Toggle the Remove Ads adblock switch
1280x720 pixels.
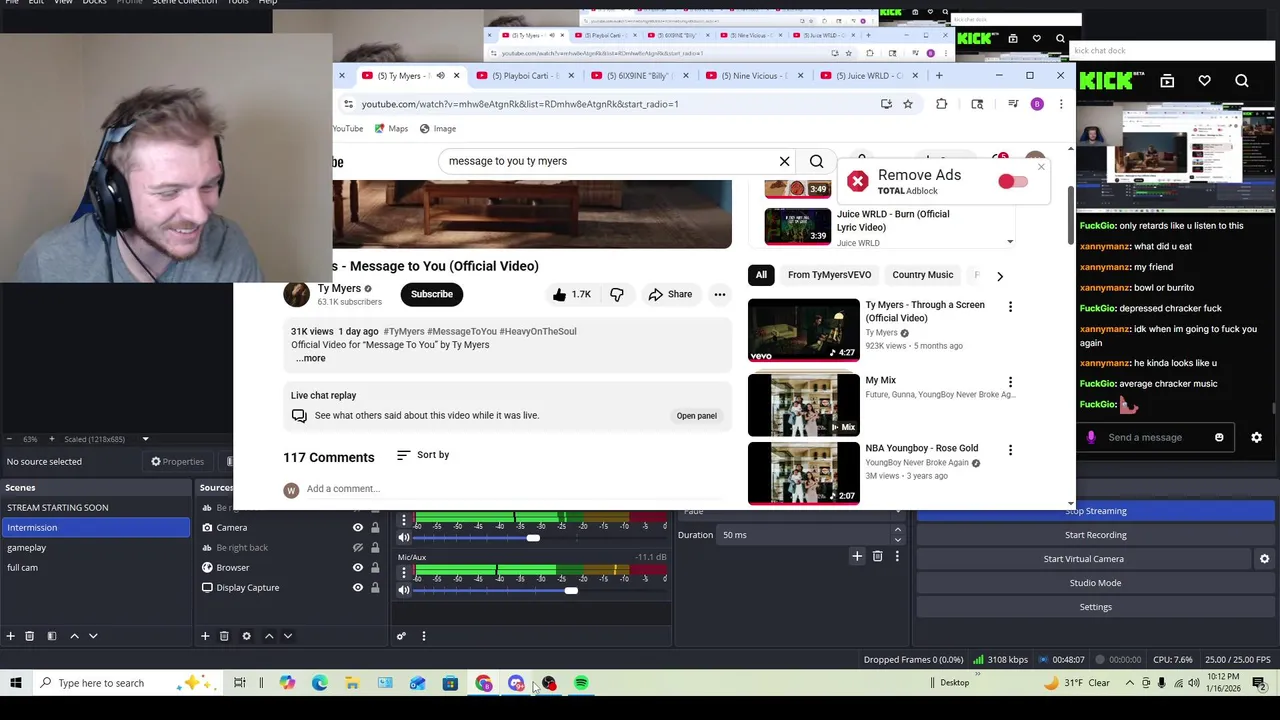(x=1012, y=181)
